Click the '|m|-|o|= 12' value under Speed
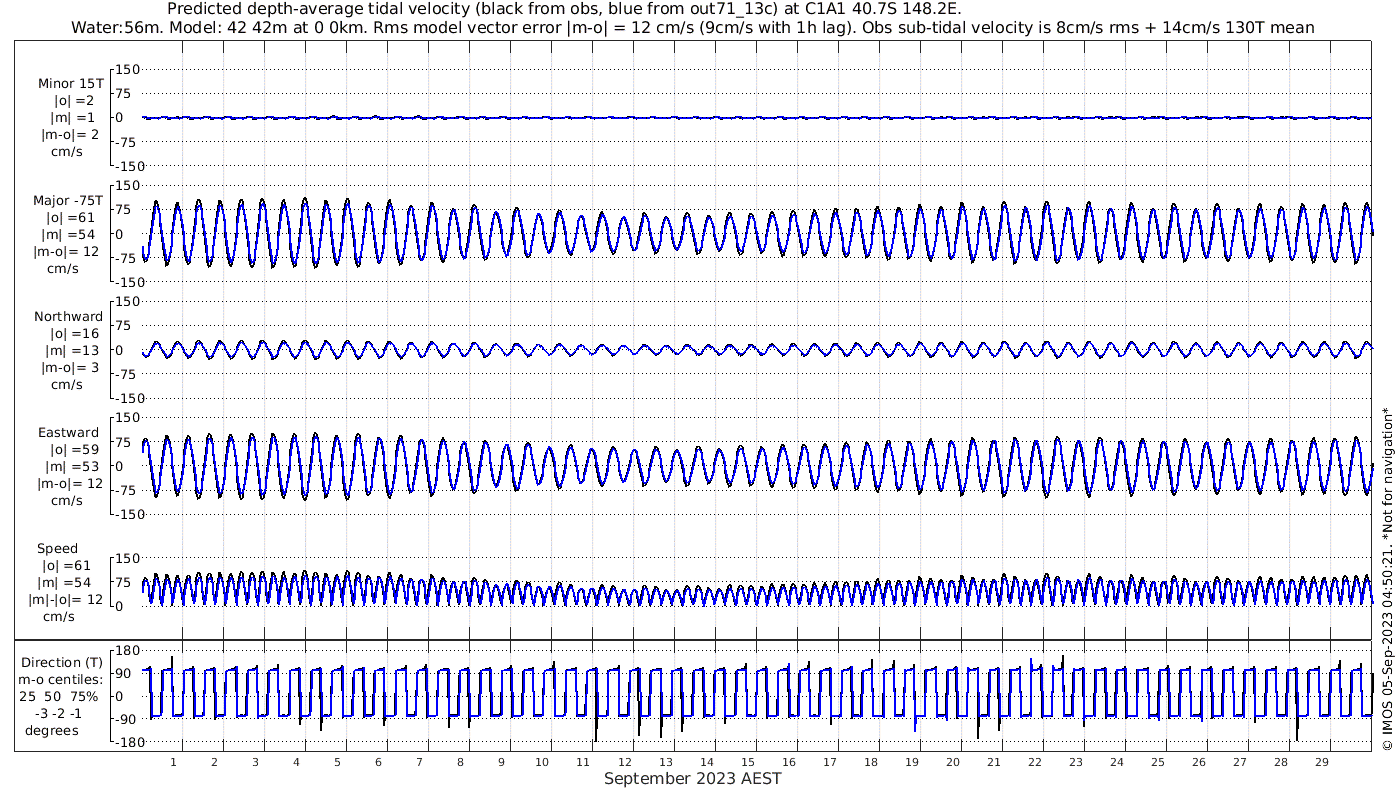This screenshot has width=1400, height=800. [x=64, y=599]
